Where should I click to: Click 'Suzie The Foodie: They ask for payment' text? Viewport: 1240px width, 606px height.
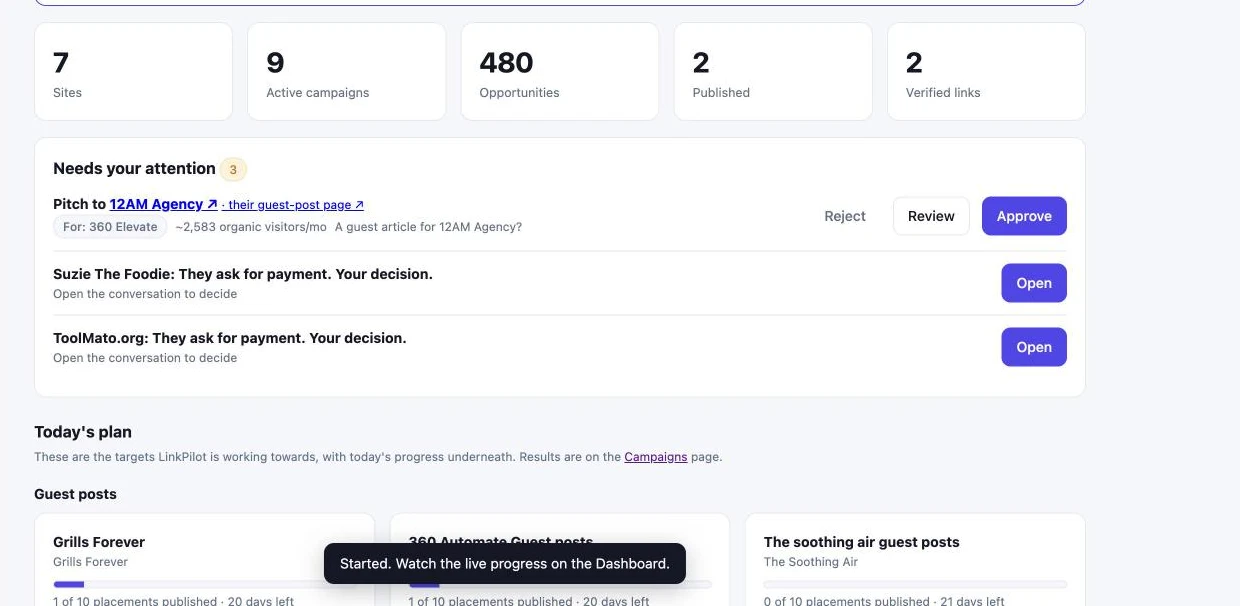[x=243, y=274]
